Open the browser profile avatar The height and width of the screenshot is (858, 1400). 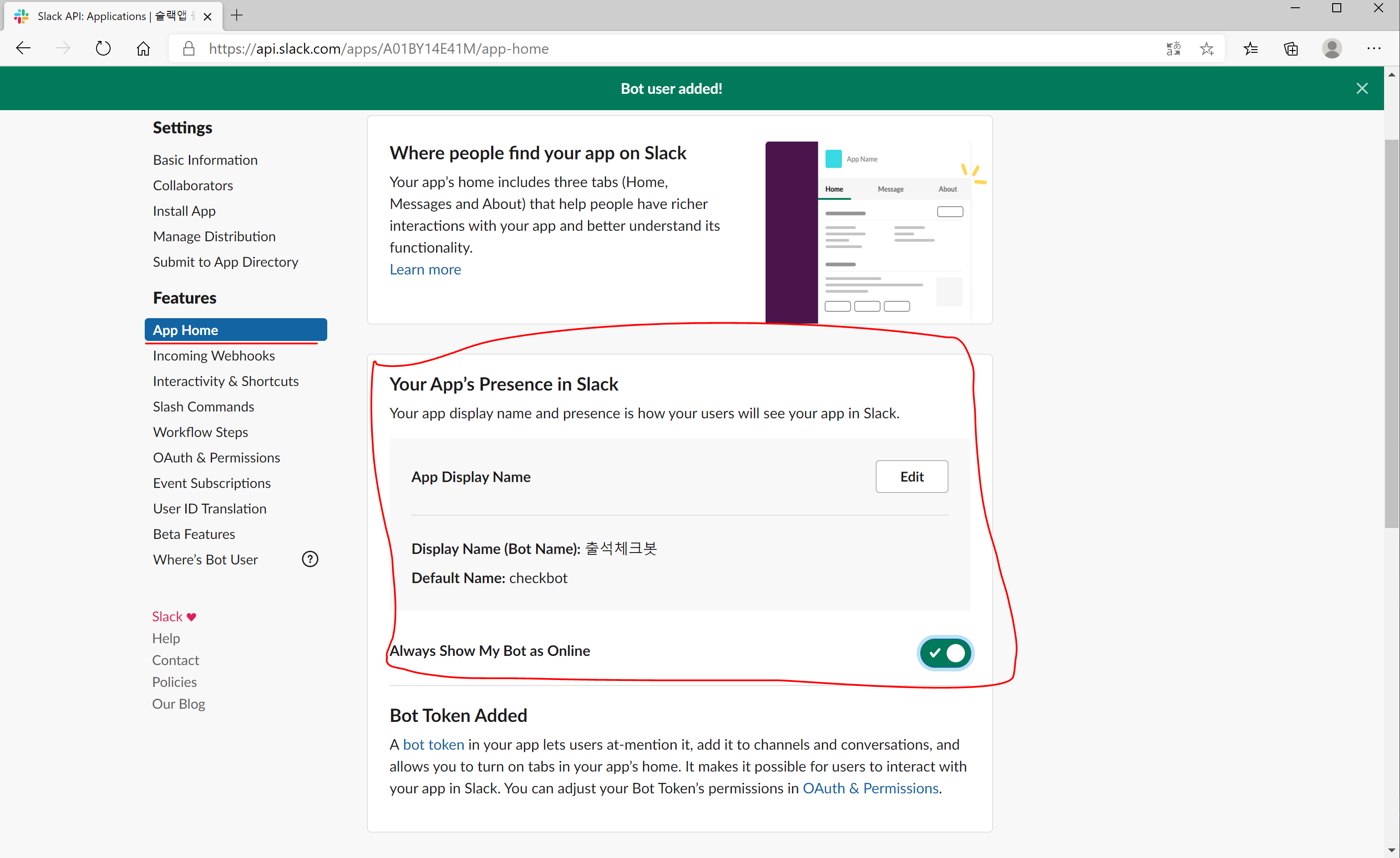[1332, 48]
